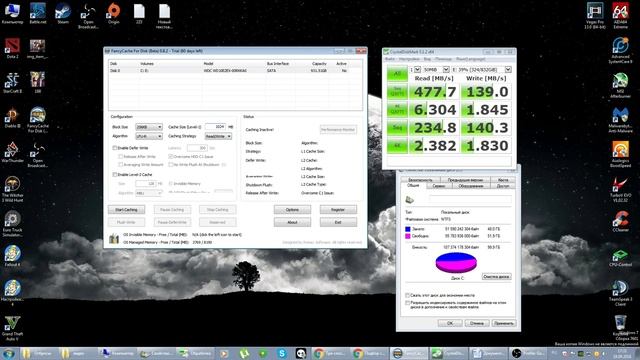The width and height of the screenshot is (640, 360).
Task: Click Отмена in the disk properties dialog
Action: tap(477, 323)
